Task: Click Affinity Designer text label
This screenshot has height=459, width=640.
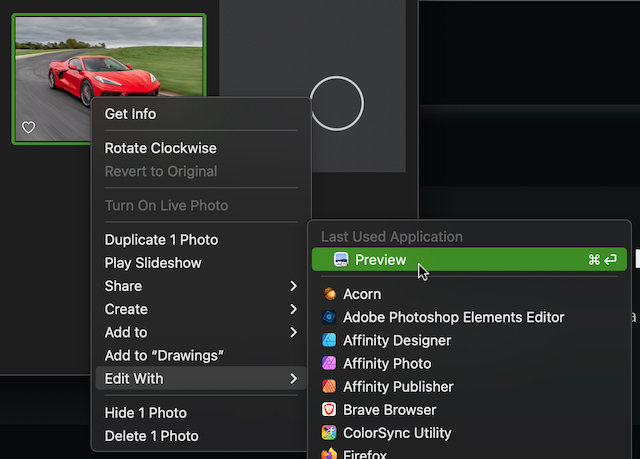Action: point(397,340)
